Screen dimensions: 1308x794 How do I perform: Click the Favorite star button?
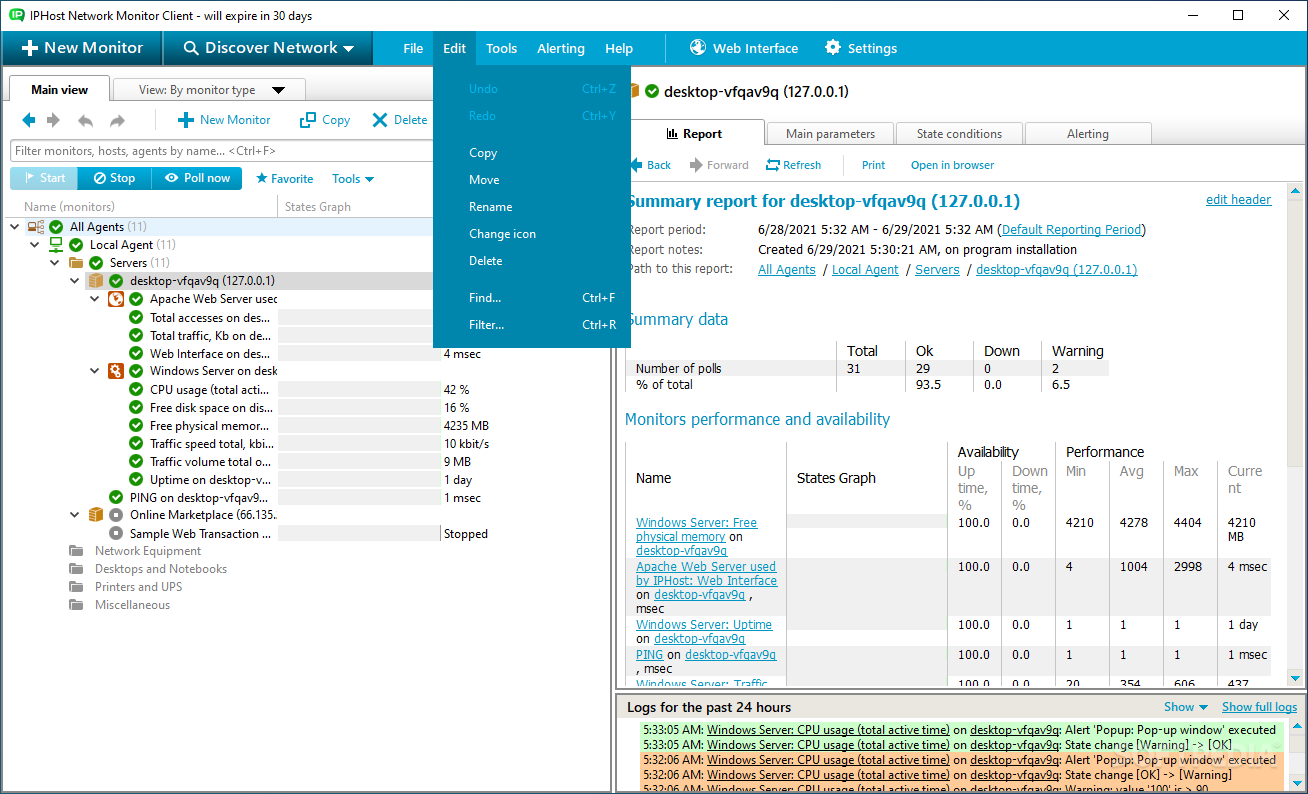[x=284, y=179]
